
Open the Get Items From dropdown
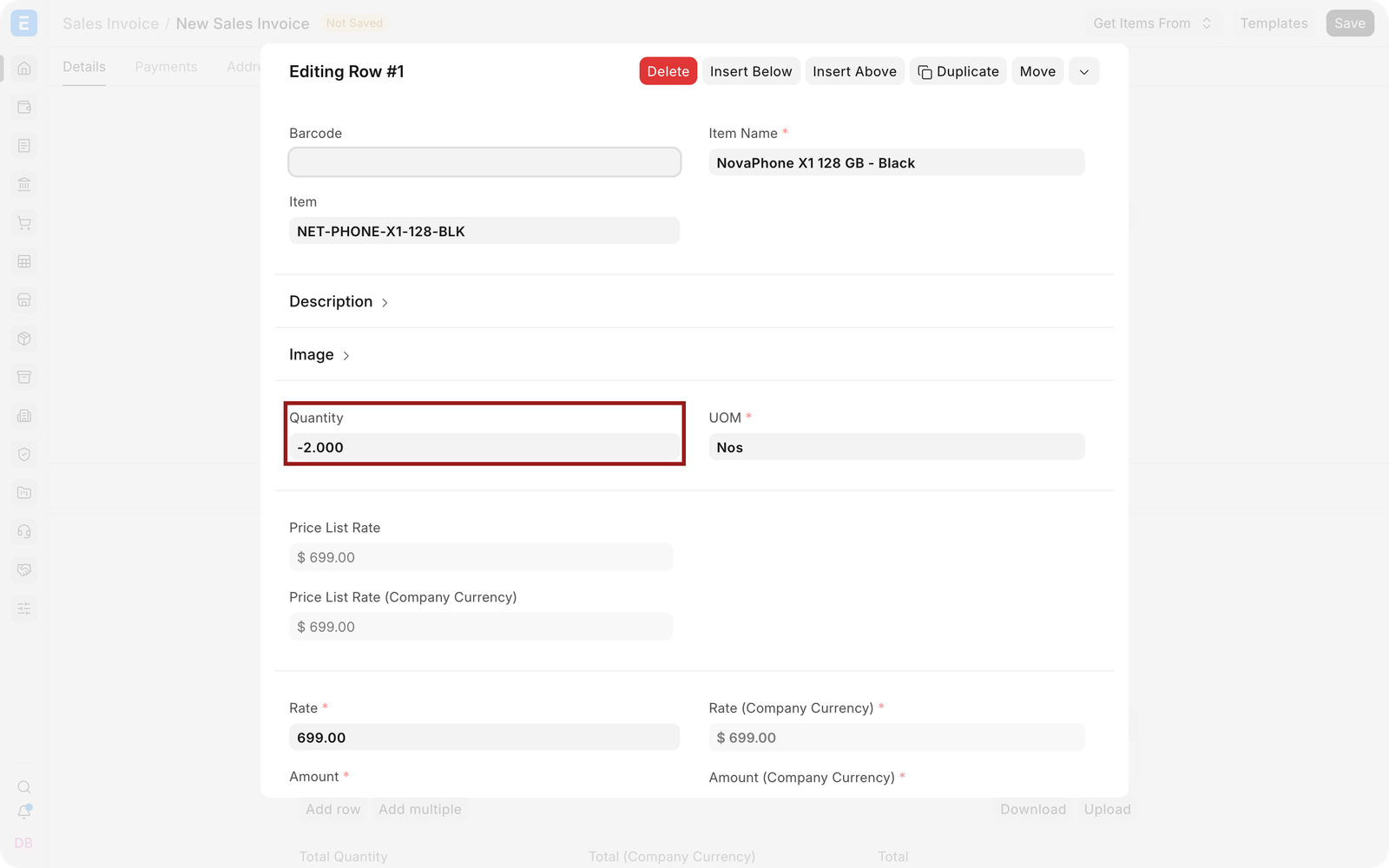pos(1152,23)
